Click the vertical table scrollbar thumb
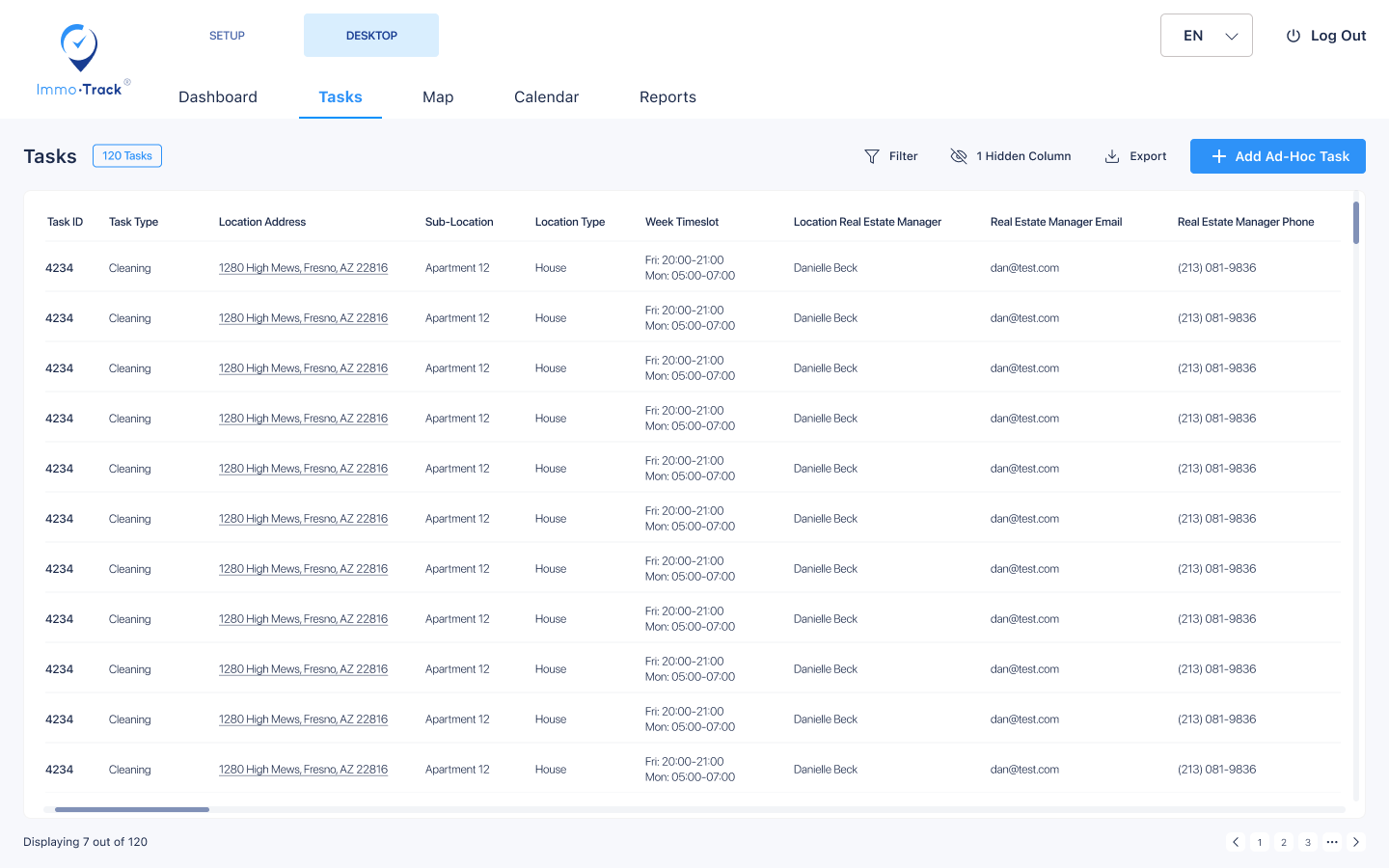This screenshot has height=868, width=1389. click(1356, 223)
